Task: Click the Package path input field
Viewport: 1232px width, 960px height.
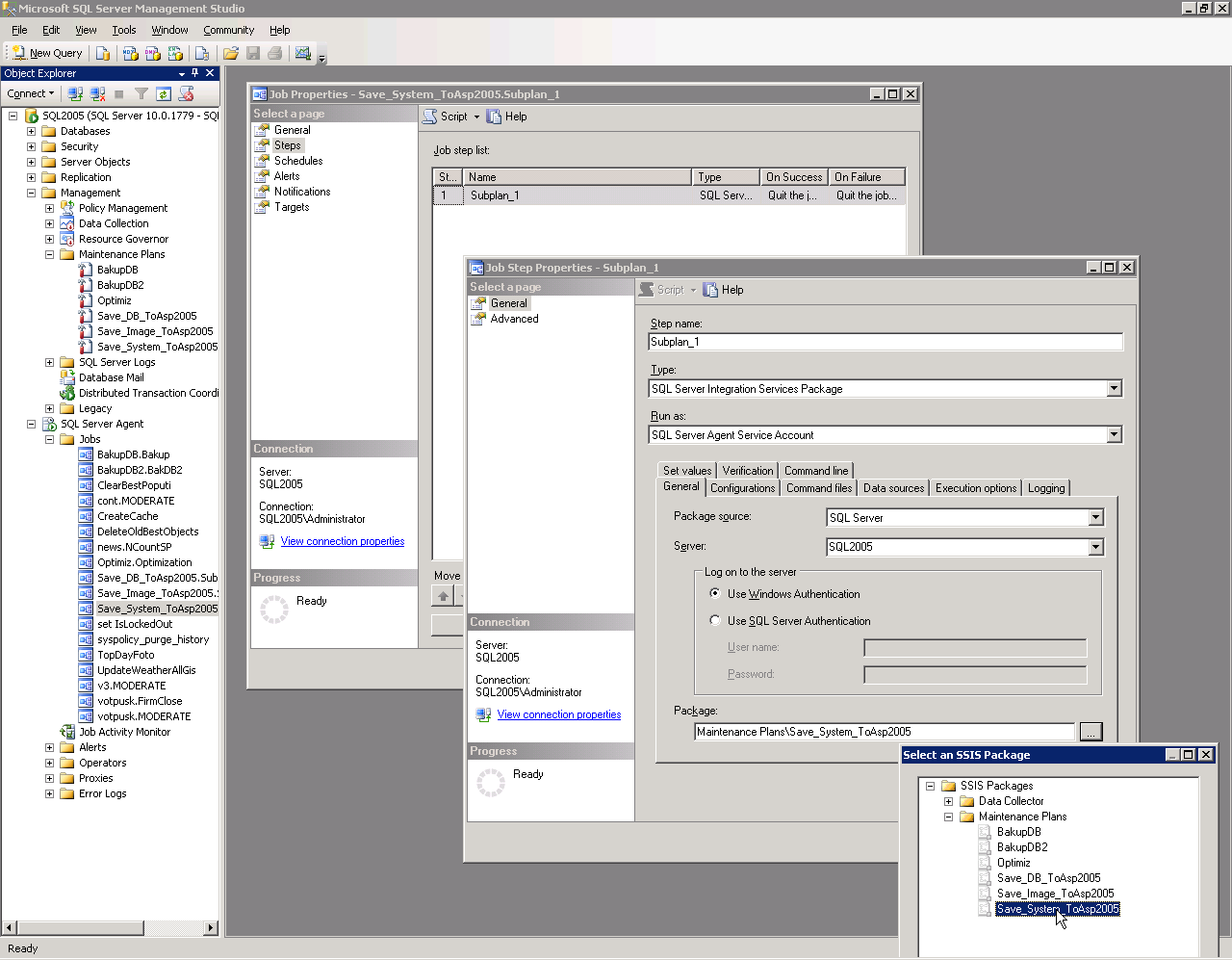Action: (885, 732)
